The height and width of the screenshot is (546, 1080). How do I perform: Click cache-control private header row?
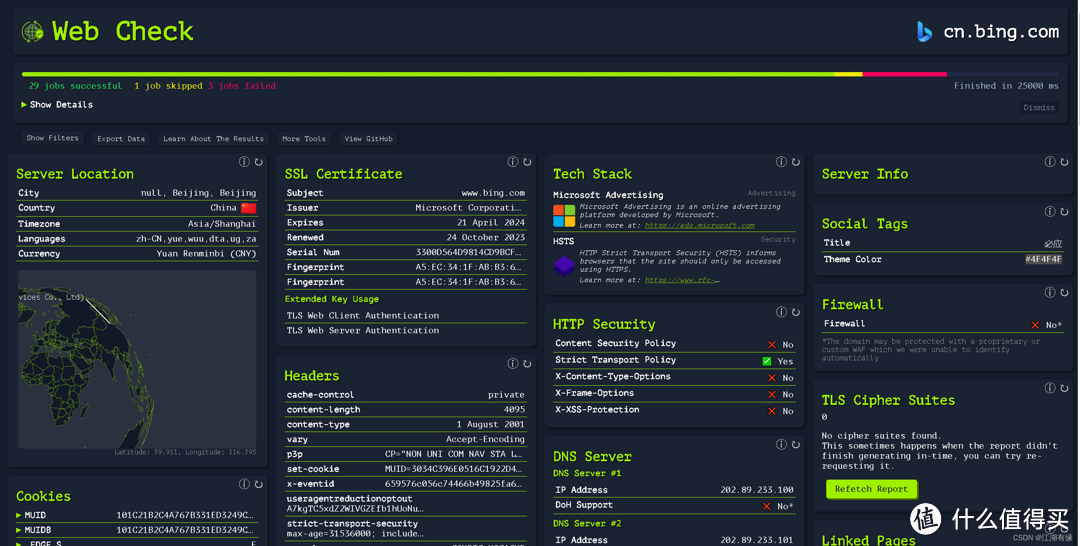(x=406, y=395)
